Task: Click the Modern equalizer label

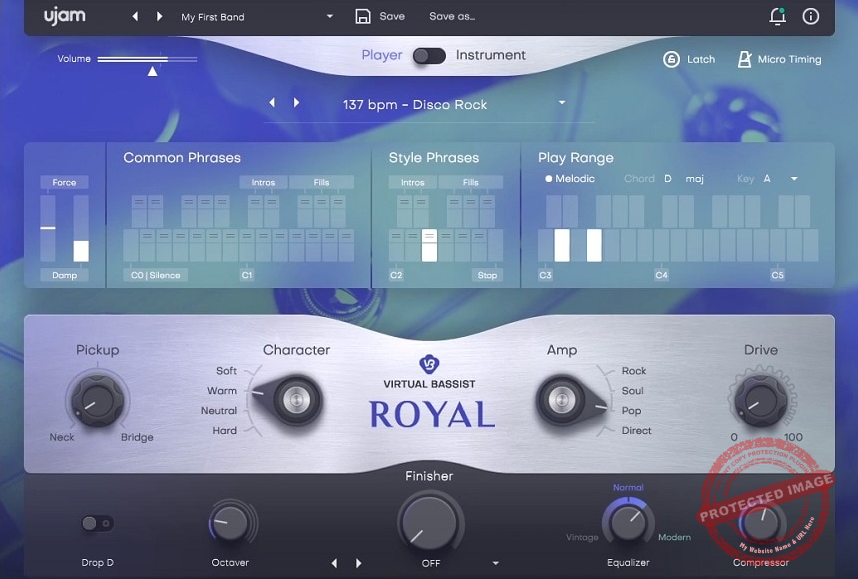Action: pos(674,537)
